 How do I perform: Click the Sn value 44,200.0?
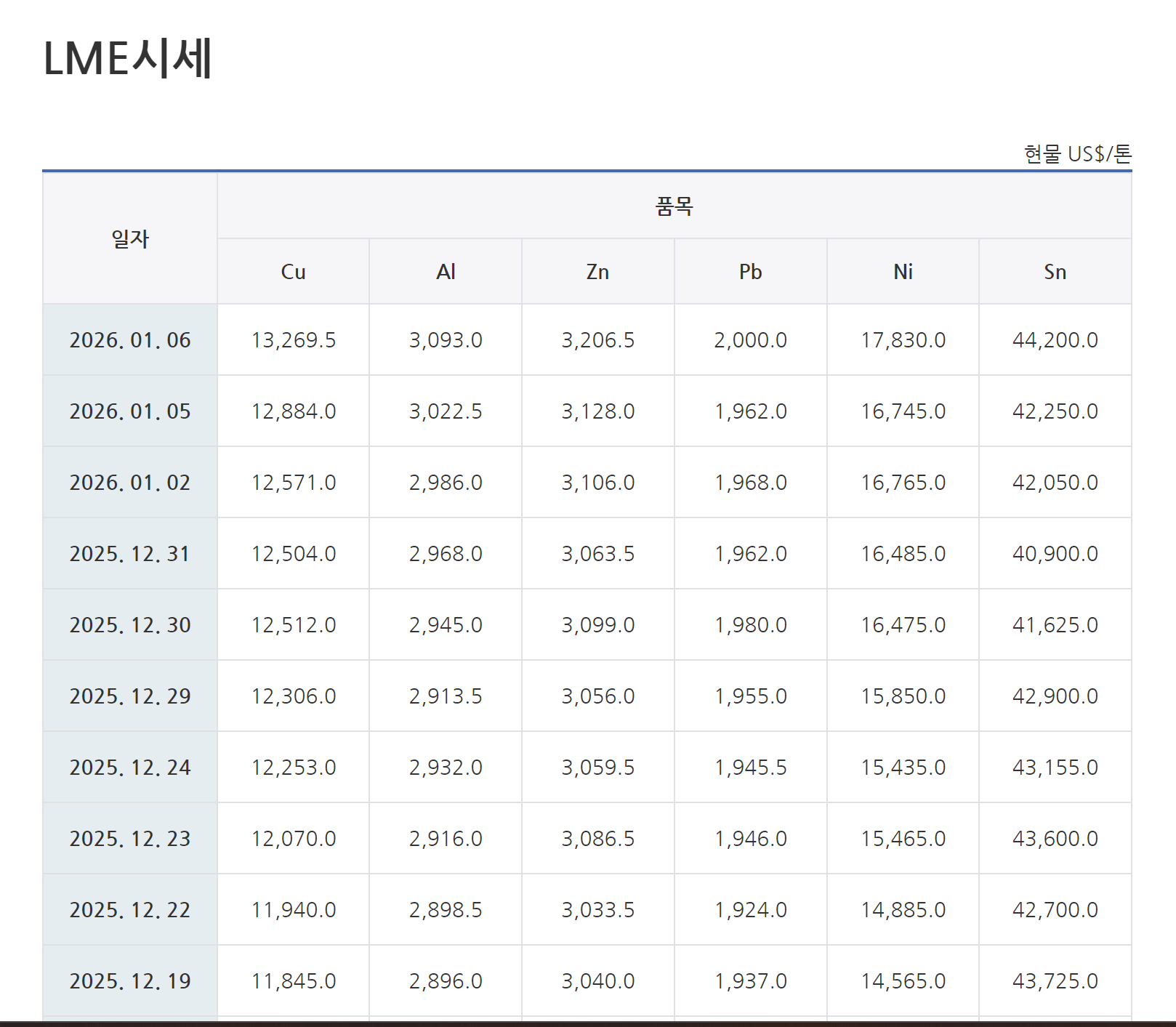point(1055,340)
